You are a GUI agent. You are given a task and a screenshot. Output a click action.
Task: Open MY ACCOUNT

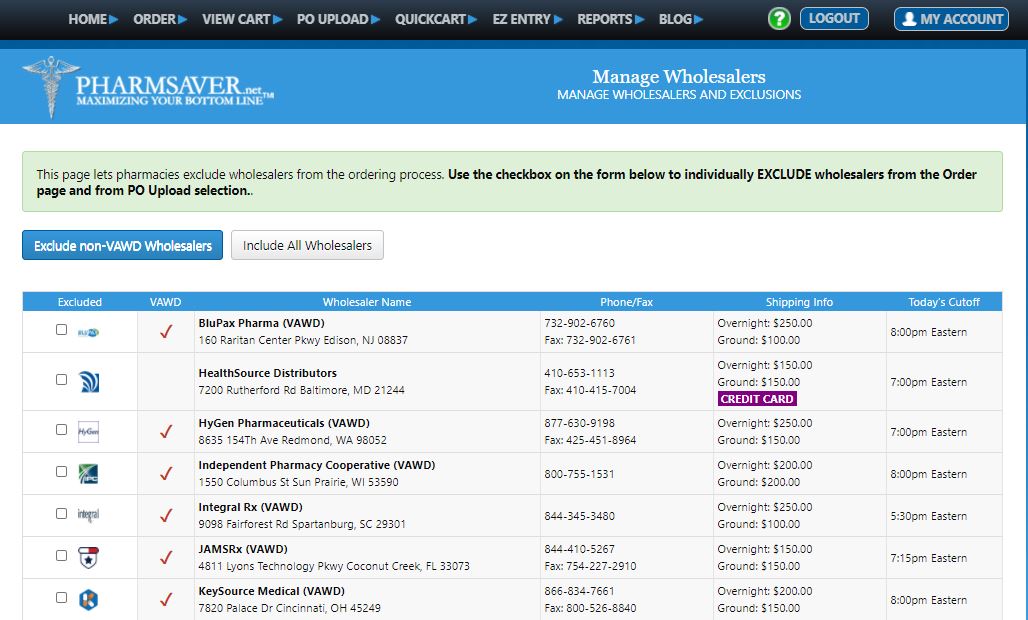(951, 19)
